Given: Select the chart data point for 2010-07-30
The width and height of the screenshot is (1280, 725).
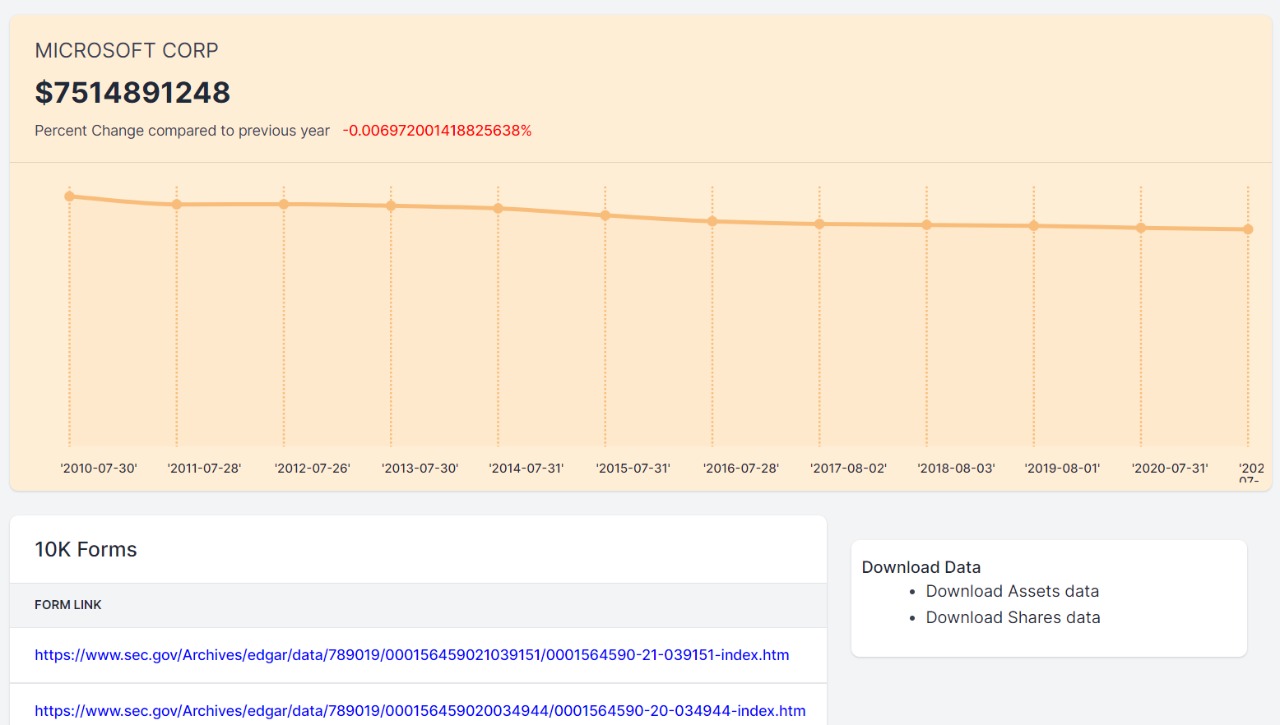Looking at the screenshot, I should [69, 196].
